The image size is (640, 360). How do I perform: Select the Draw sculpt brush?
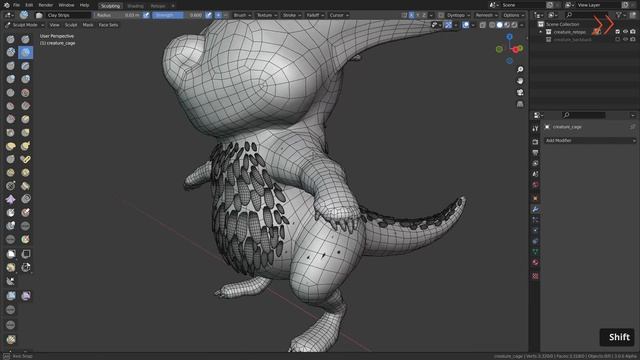[x=11, y=39]
